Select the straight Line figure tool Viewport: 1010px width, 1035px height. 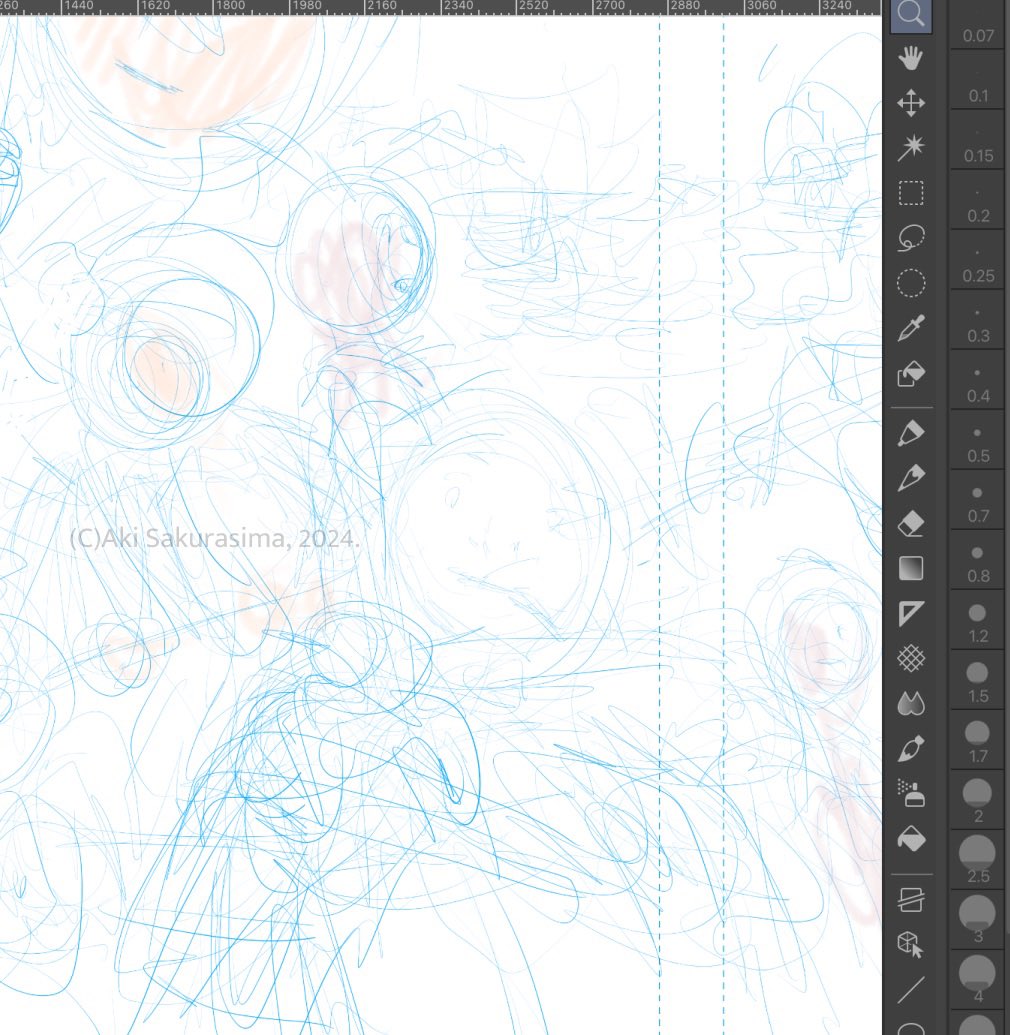pyautogui.click(x=911, y=989)
